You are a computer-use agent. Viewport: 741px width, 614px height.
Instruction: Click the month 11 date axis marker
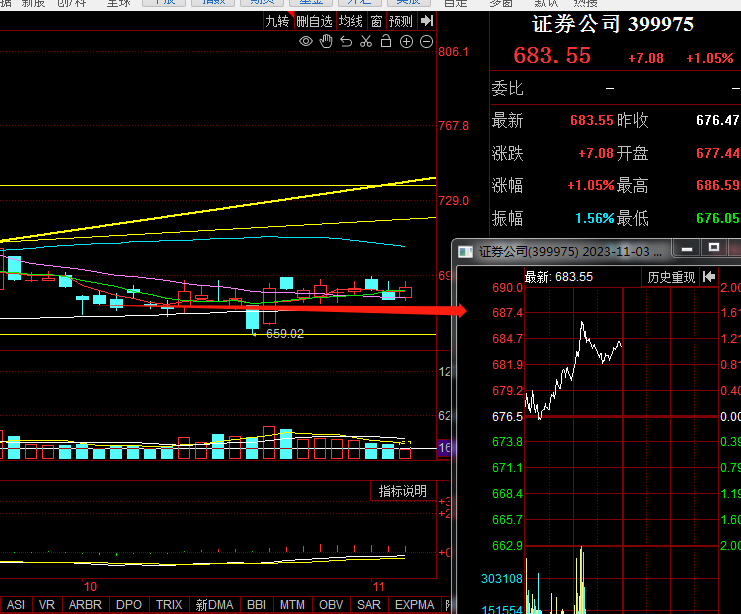(x=379, y=587)
